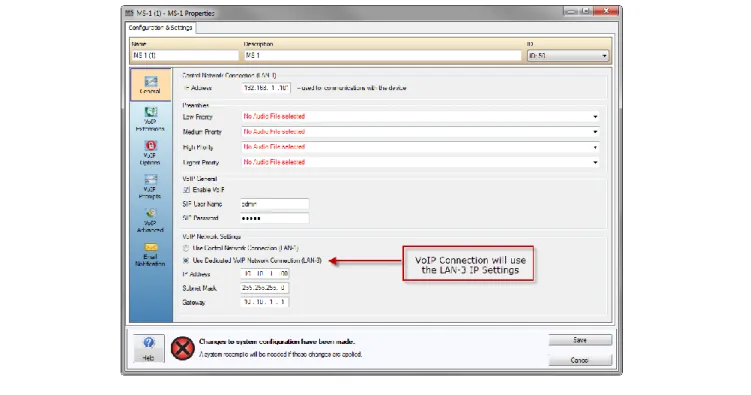Click the 'VoIP General' group label
The image size is (751, 395).
click(x=200, y=179)
